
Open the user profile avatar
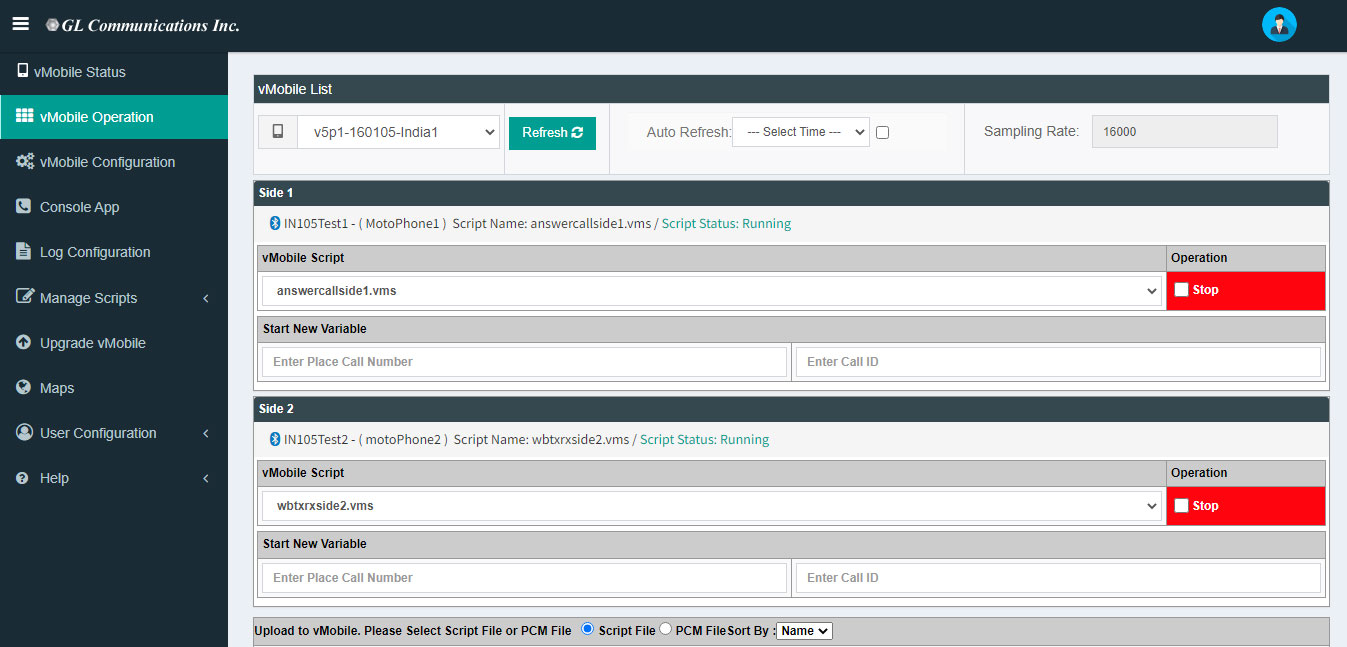point(1279,25)
